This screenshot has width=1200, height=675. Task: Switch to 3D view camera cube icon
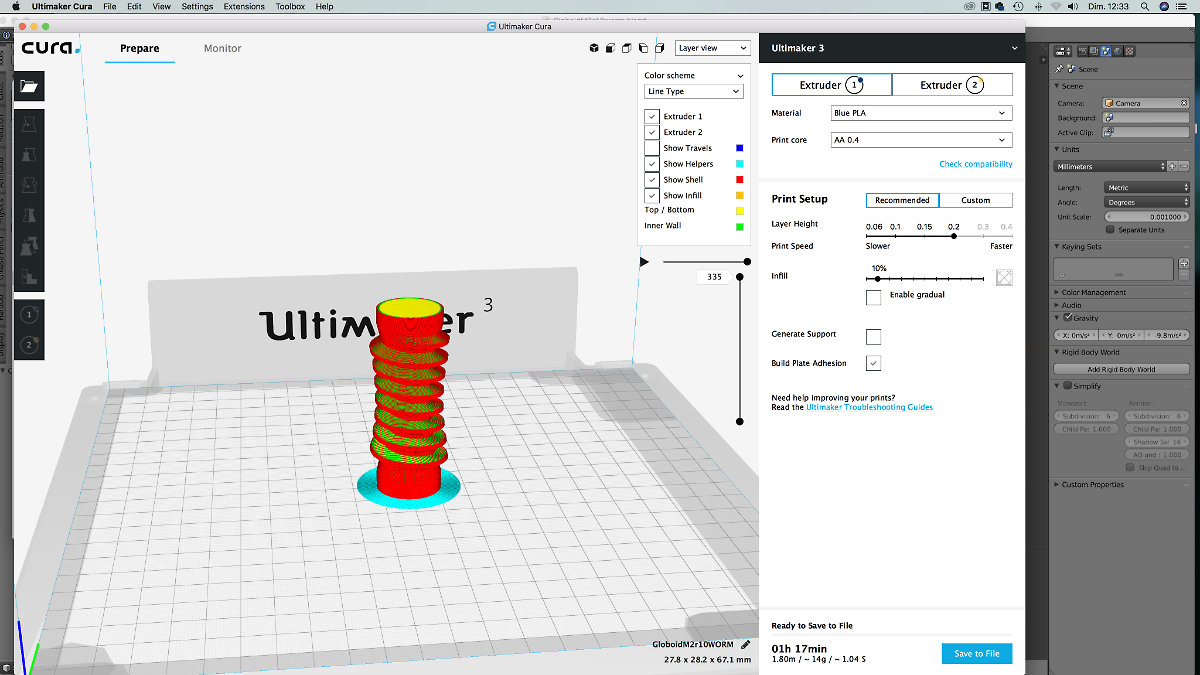click(593, 48)
